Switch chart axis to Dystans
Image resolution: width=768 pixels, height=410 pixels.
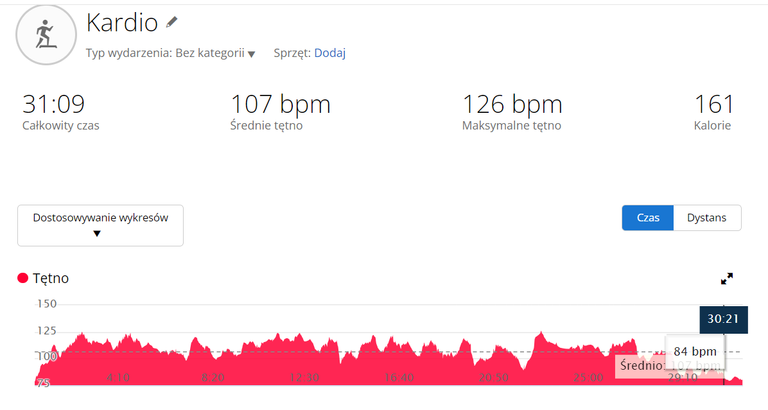point(707,217)
